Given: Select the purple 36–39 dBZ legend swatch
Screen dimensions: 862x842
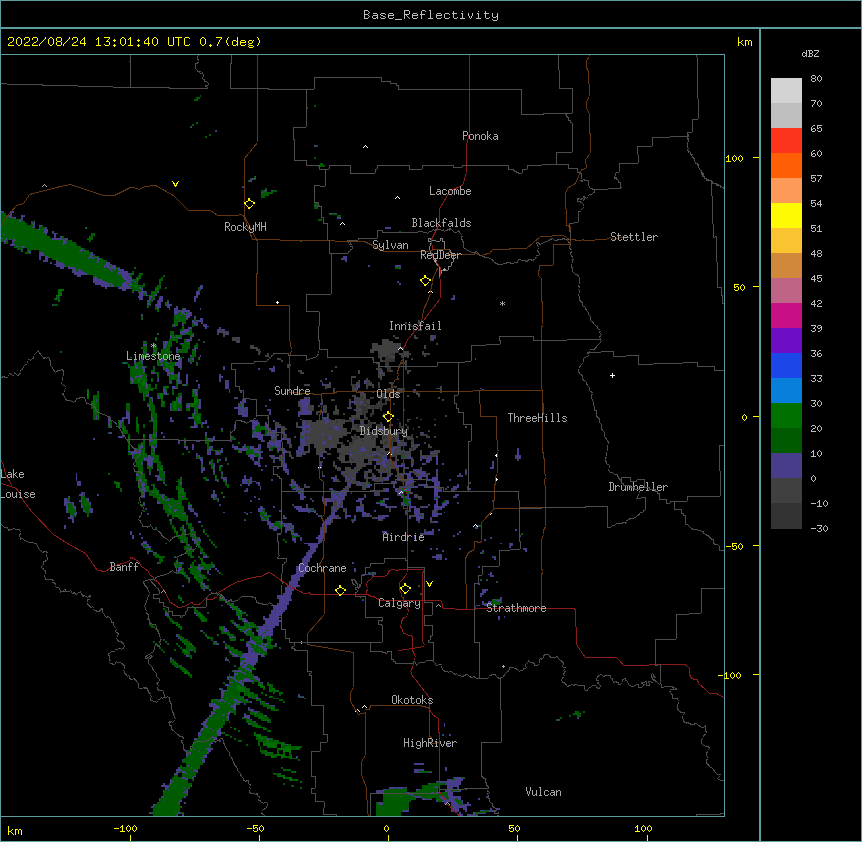Looking at the screenshot, I should (x=786, y=340).
